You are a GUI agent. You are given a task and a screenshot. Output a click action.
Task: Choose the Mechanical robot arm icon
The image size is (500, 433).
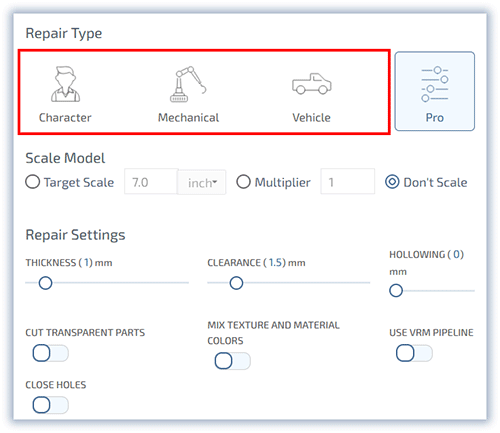[x=188, y=84]
